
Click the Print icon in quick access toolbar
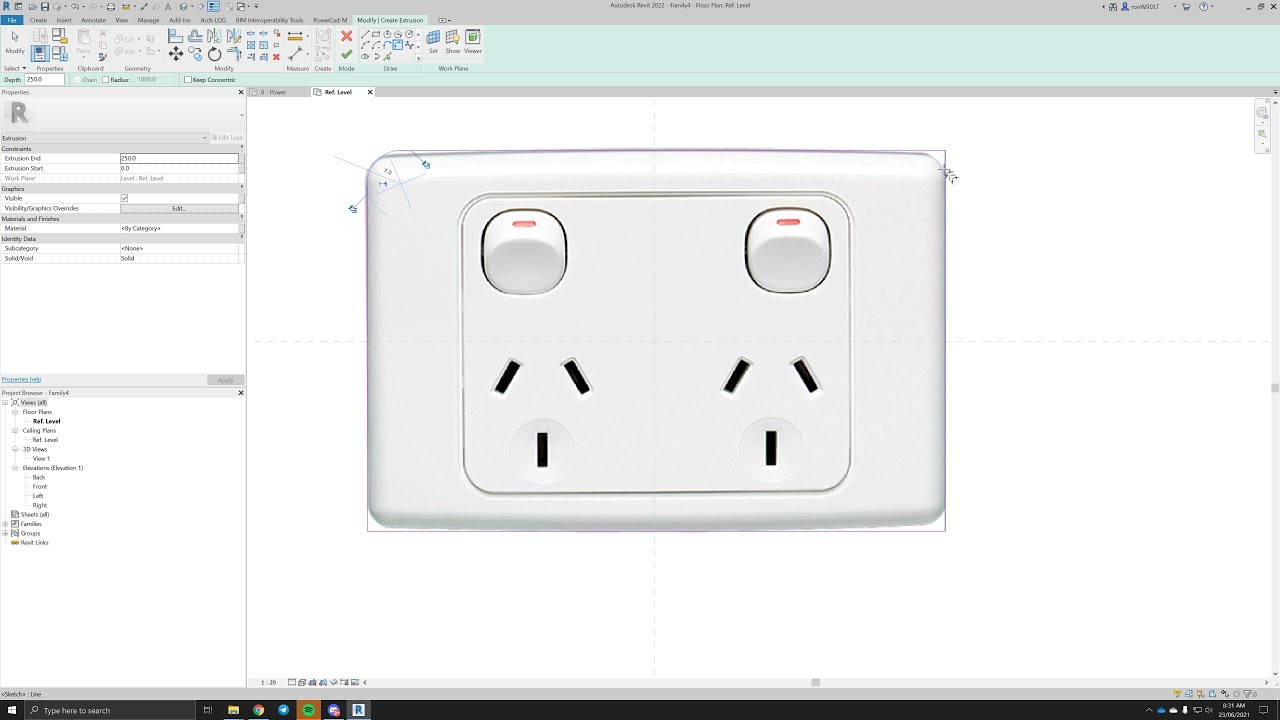pos(111,6)
